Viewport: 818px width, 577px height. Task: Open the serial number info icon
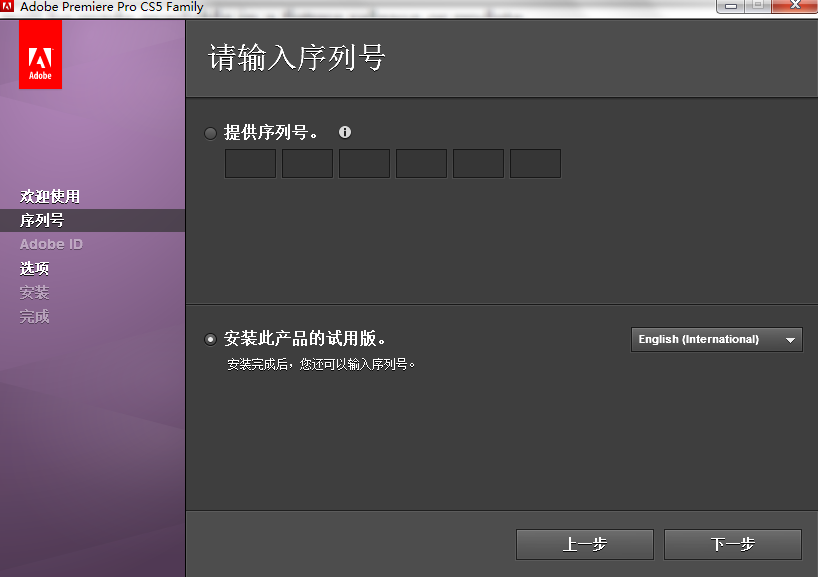tap(344, 132)
